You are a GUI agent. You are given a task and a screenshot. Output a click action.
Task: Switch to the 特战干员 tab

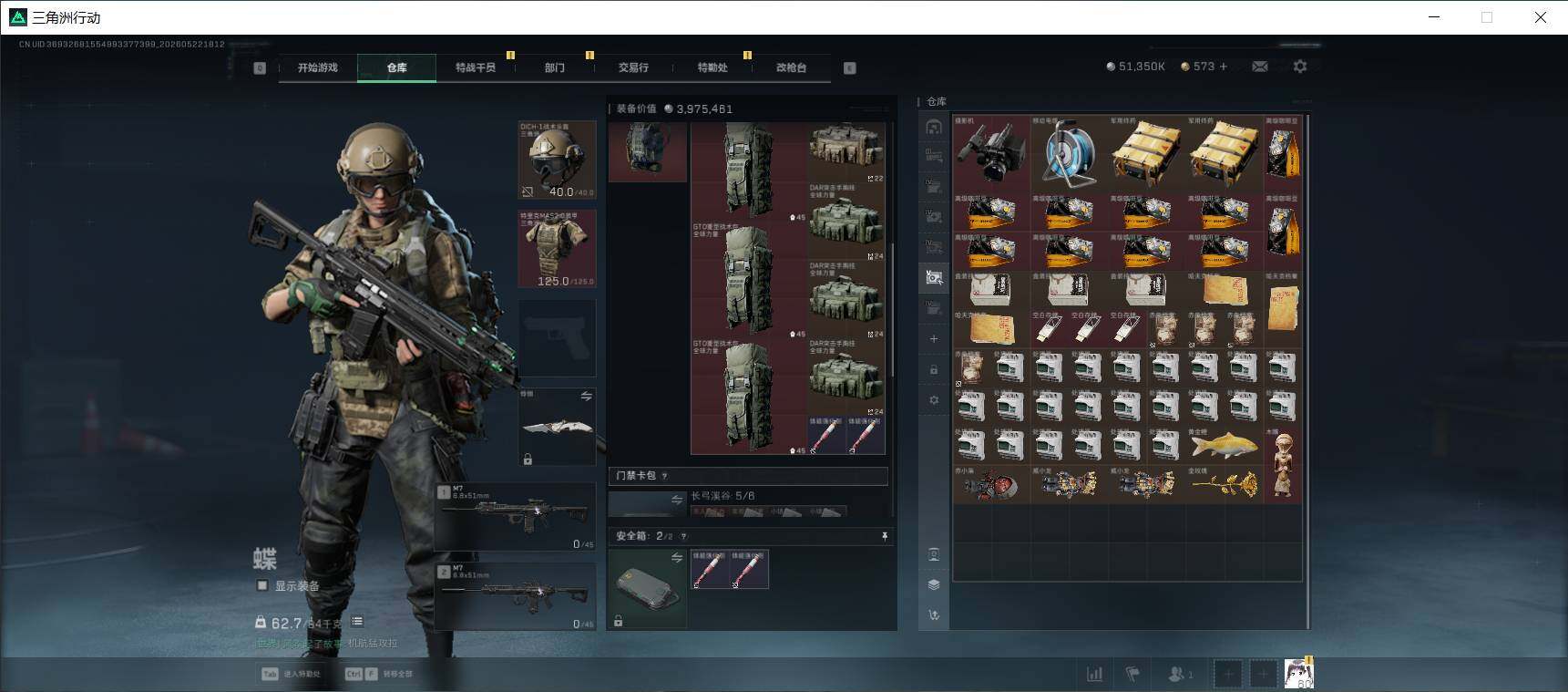(476, 67)
